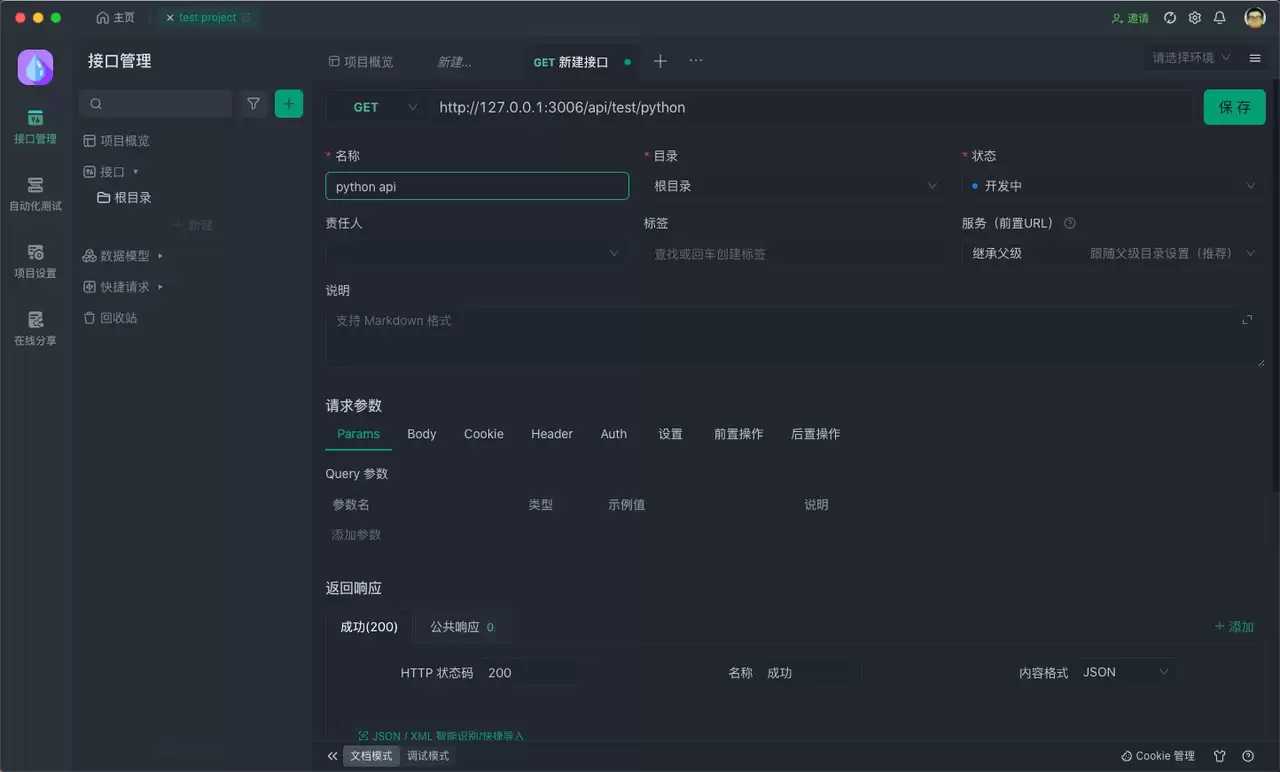Select the 设置 tab

pos(670,434)
